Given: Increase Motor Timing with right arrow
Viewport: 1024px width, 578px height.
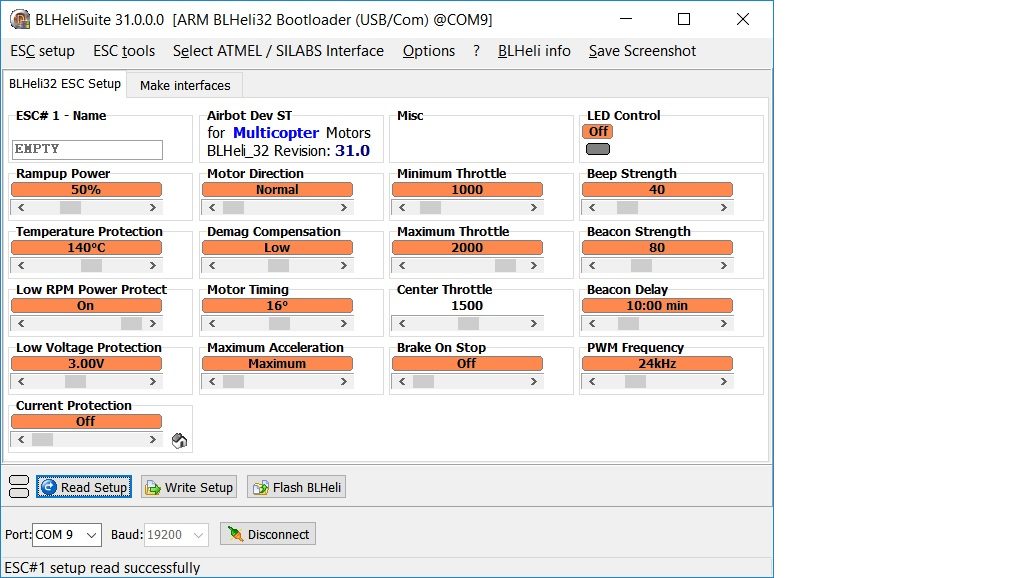Looking at the screenshot, I should pos(344,324).
